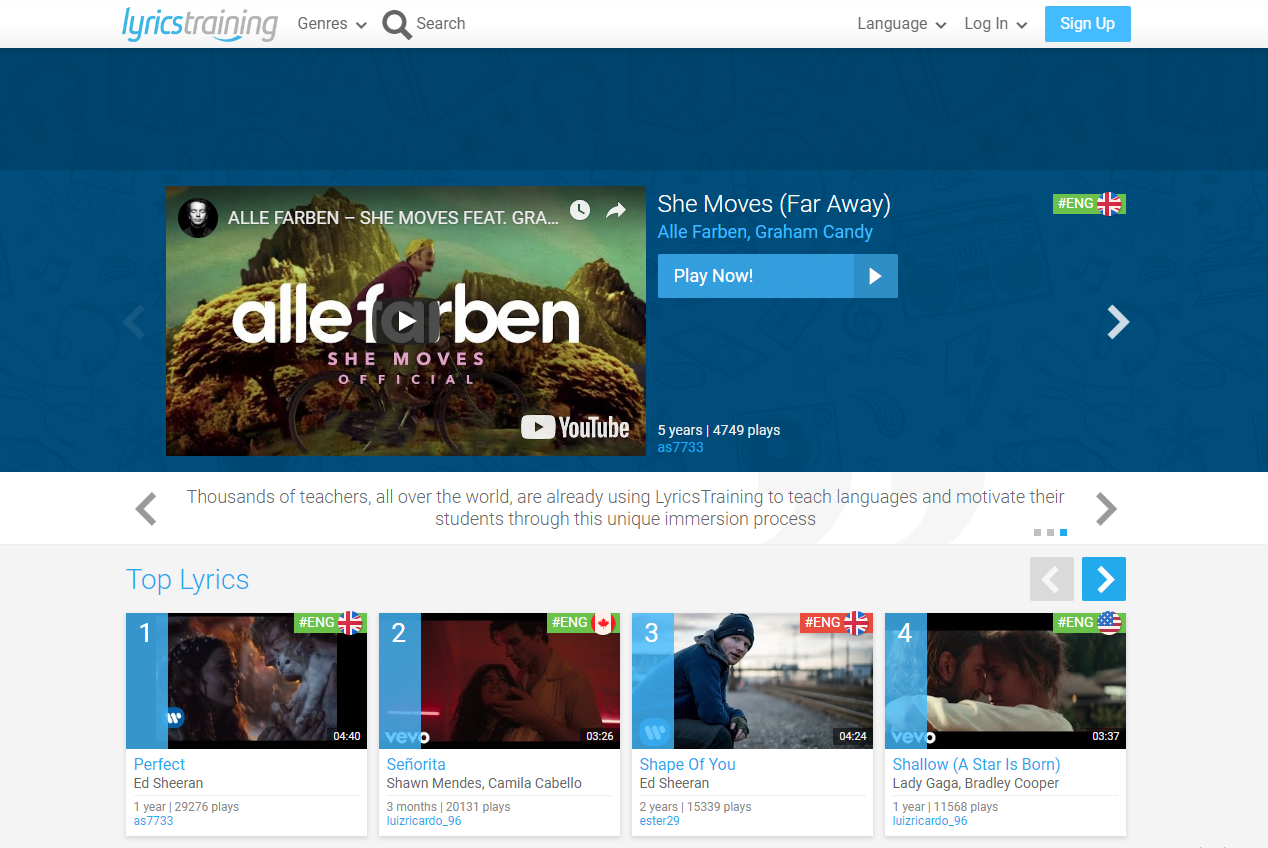The height and width of the screenshot is (848, 1268).
Task: Click red #ENG tag on Shape Of You
Action: coord(836,623)
